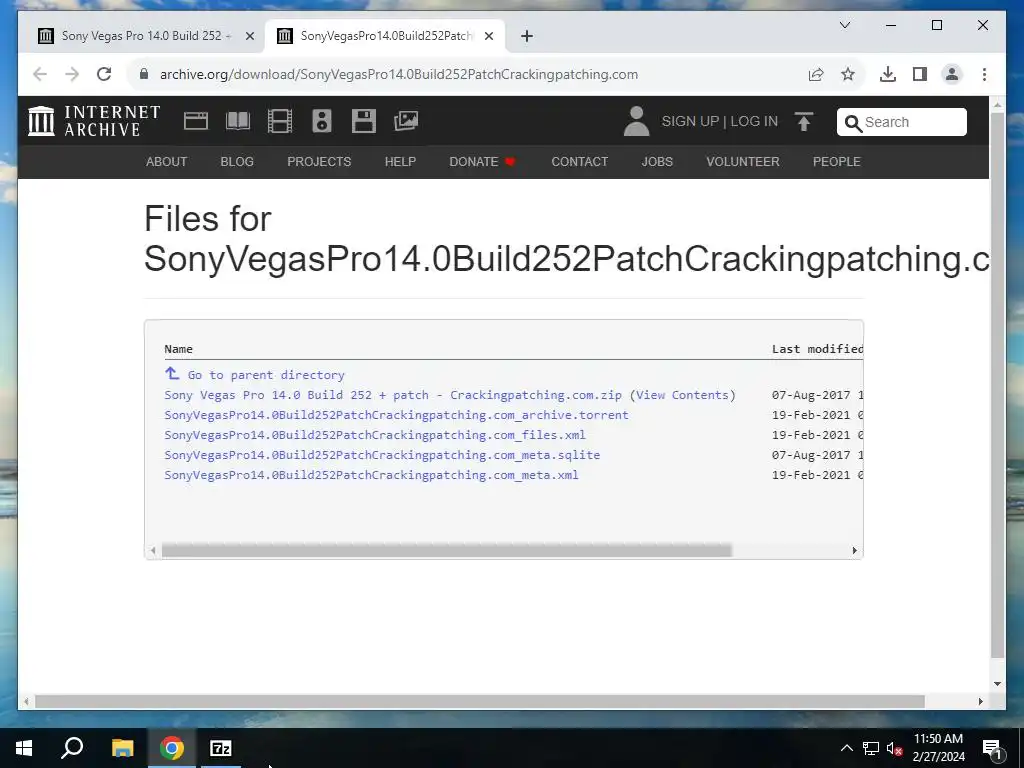Viewport: 1024px width, 768px height.
Task: Open the _archive.torrent file link
Action: click(x=396, y=415)
